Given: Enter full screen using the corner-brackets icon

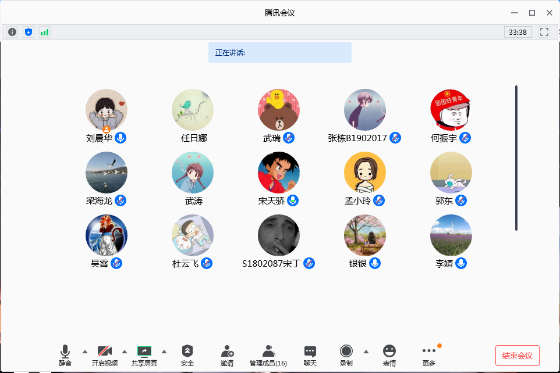Looking at the screenshot, I should (x=544, y=32).
